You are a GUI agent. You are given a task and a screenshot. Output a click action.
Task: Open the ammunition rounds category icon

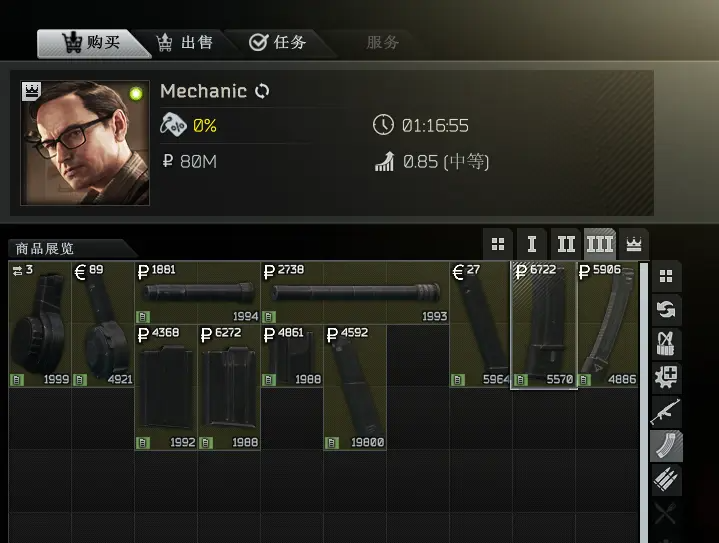coord(666,480)
